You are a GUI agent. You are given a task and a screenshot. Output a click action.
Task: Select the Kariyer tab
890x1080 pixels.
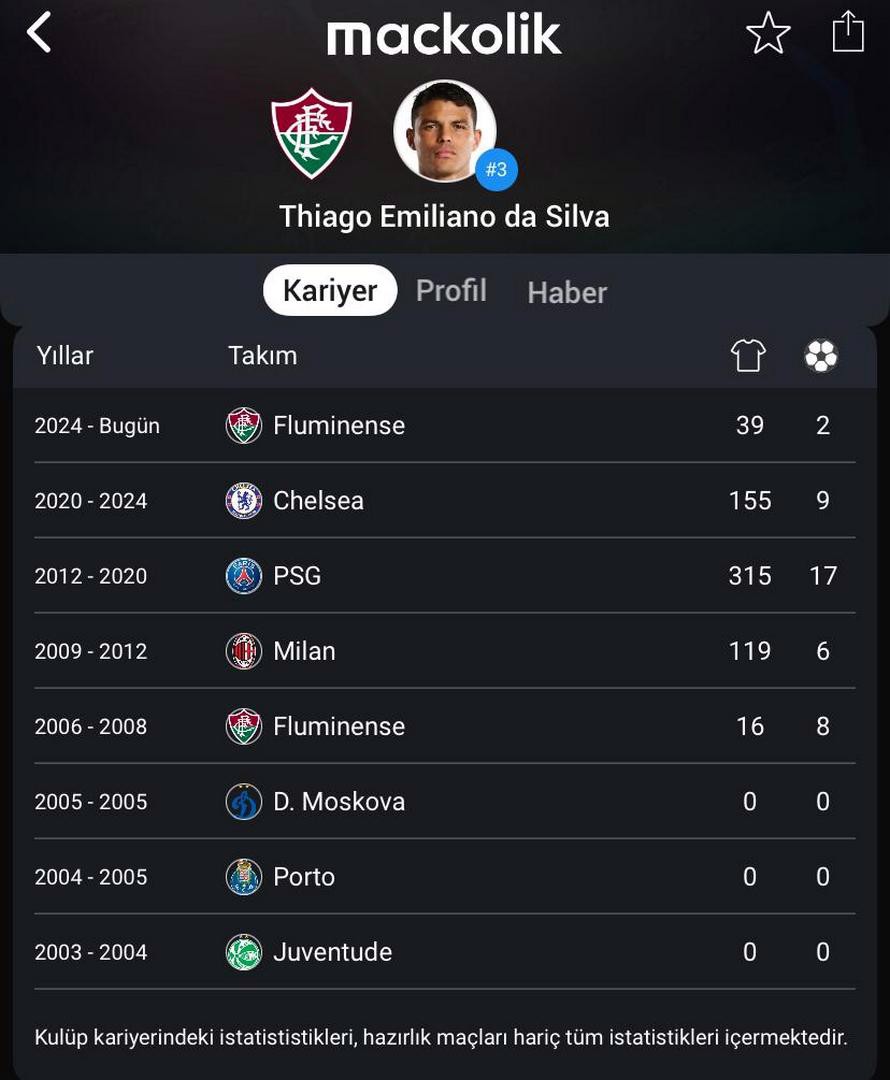[x=330, y=290]
